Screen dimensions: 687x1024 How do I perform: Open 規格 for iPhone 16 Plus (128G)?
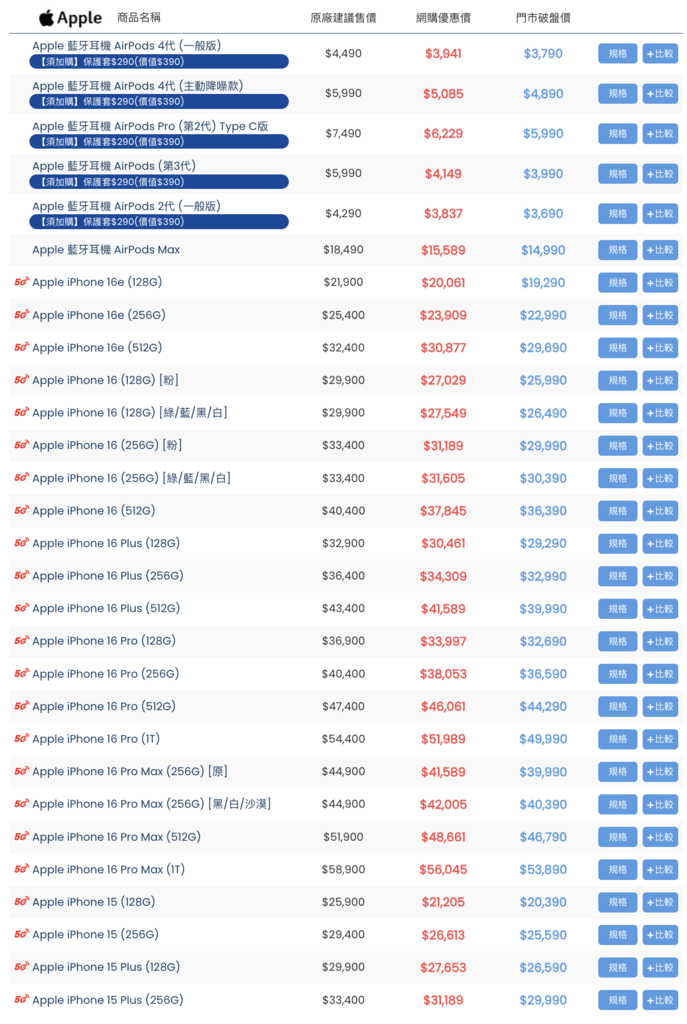pyautogui.click(x=617, y=543)
